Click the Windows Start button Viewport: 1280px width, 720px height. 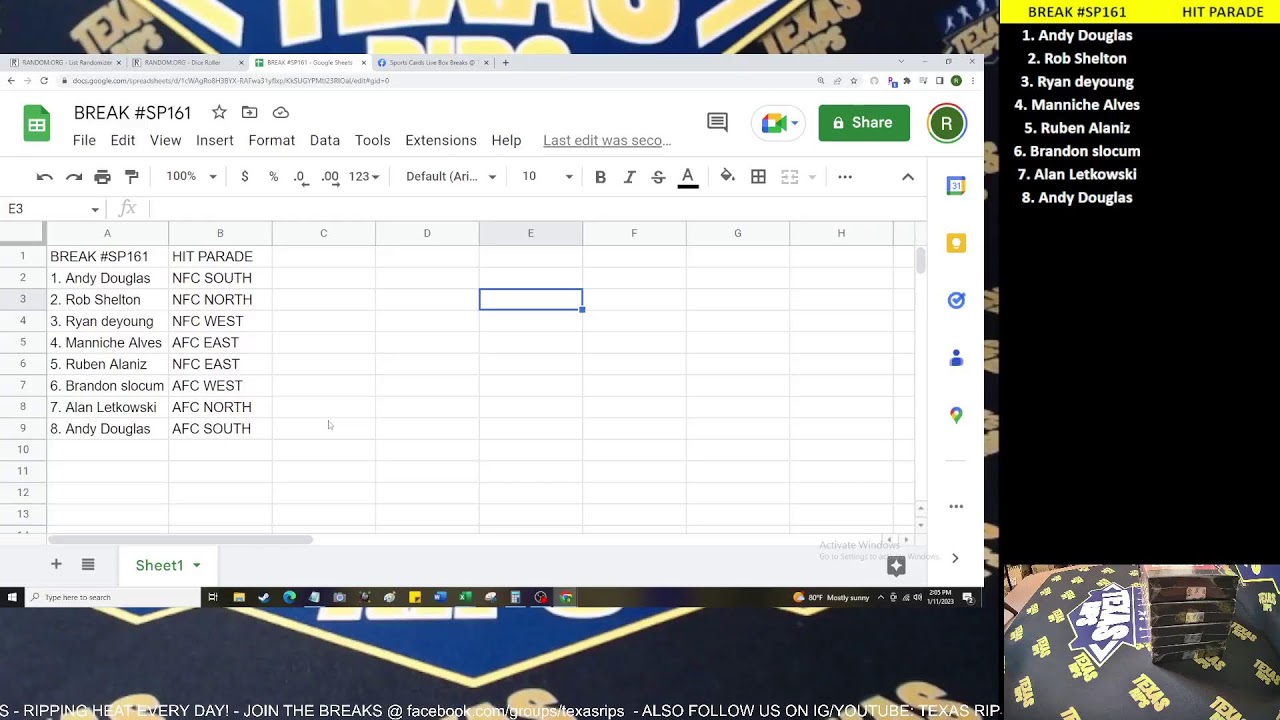12,597
